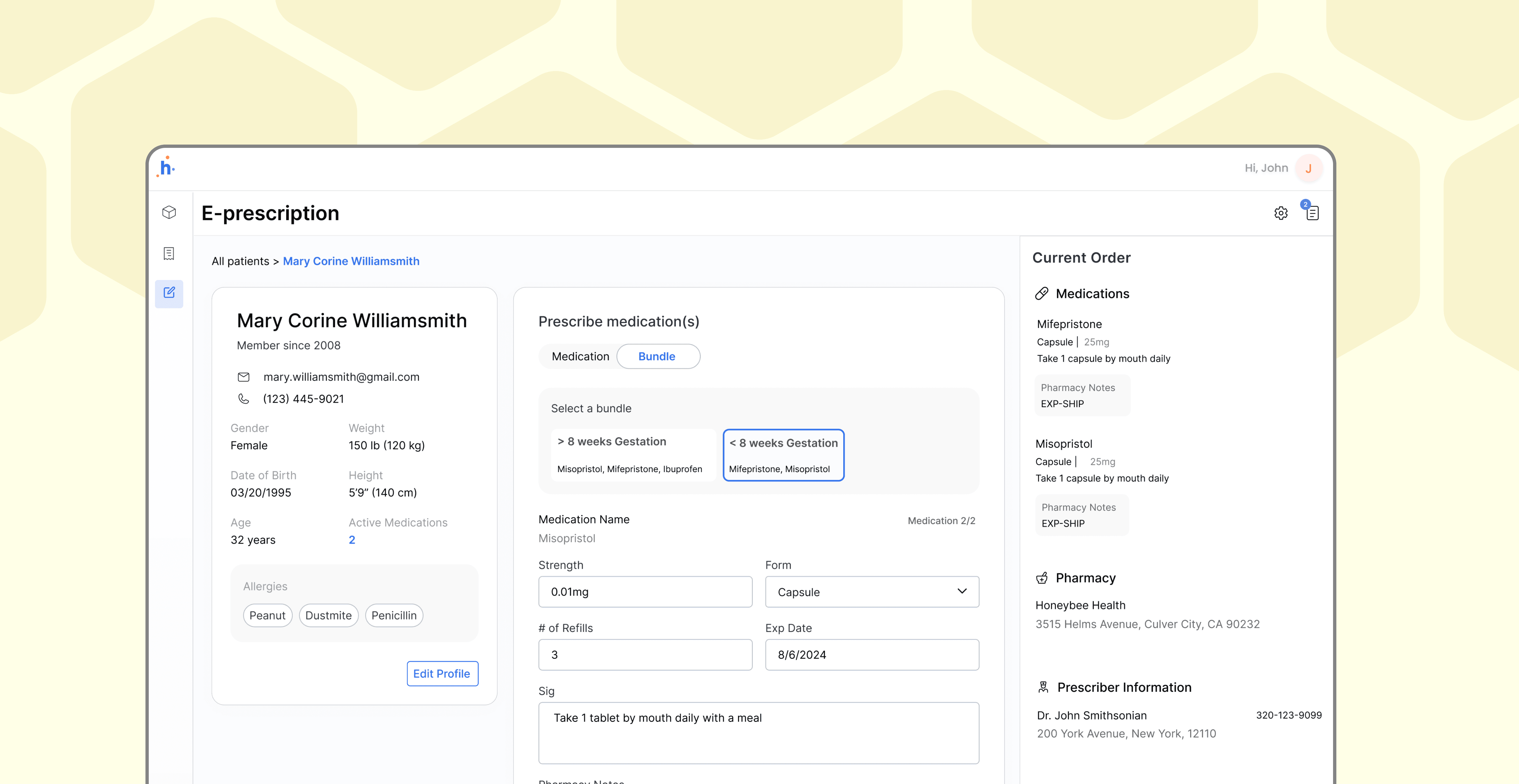Click the email envelope icon
The height and width of the screenshot is (784, 1519).
(244, 377)
